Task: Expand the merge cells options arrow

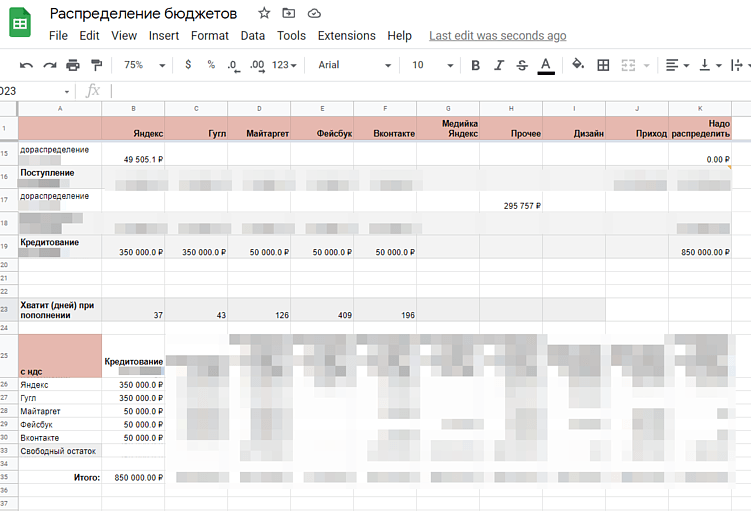Action: click(647, 66)
